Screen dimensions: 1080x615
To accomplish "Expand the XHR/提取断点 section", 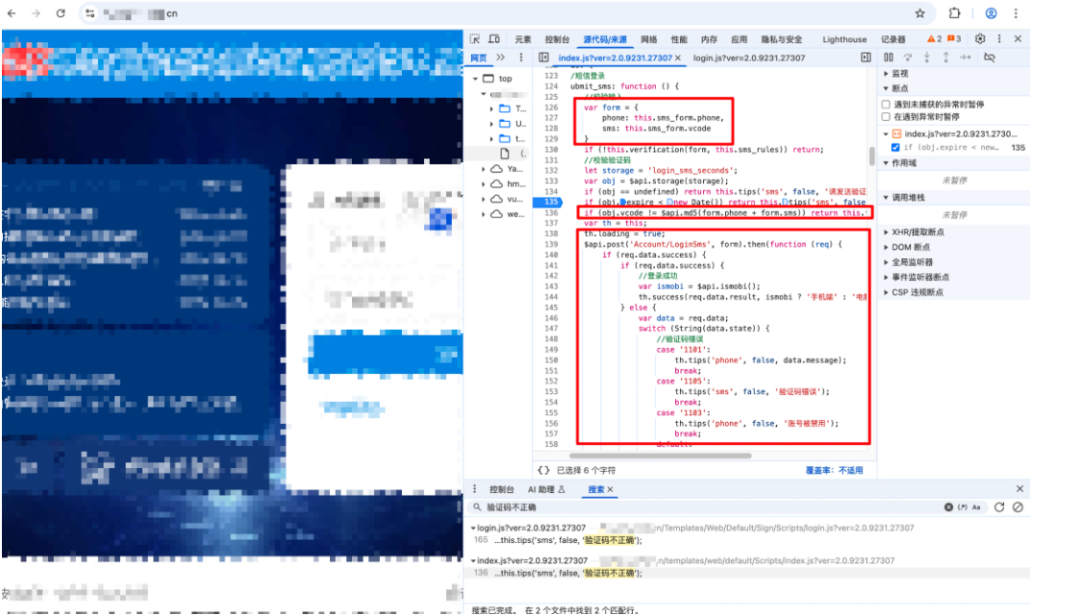I will [920, 232].
